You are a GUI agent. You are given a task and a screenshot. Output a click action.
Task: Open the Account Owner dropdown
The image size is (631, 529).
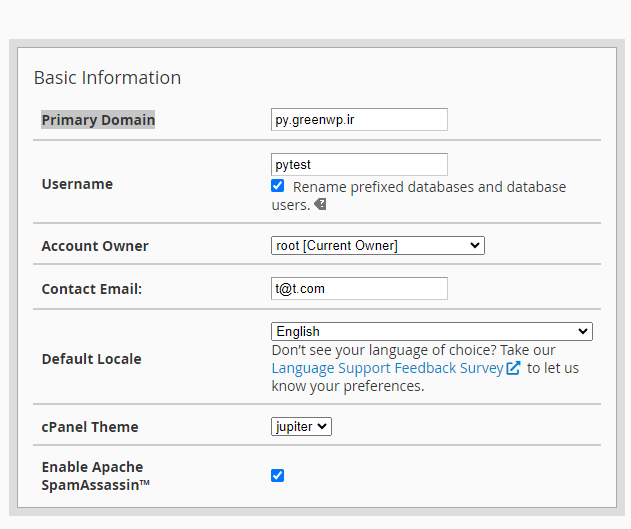point(377,245)
